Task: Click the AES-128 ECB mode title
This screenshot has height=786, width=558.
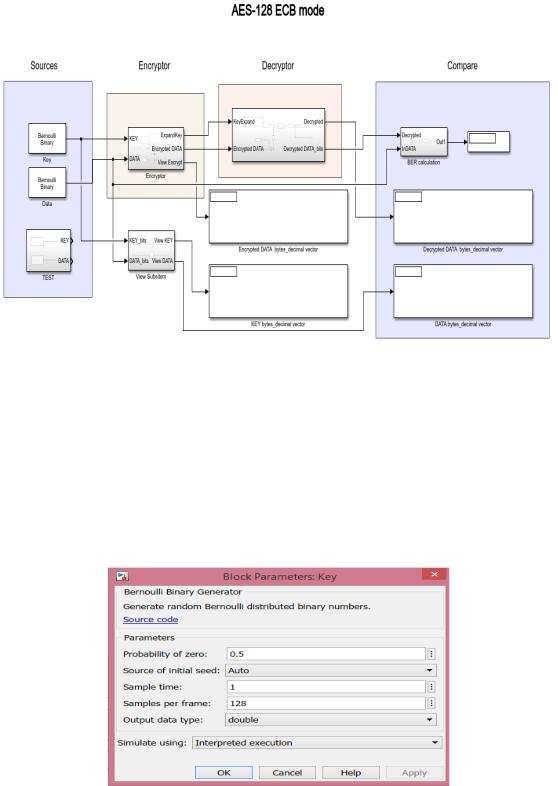Action: [278, 10]
